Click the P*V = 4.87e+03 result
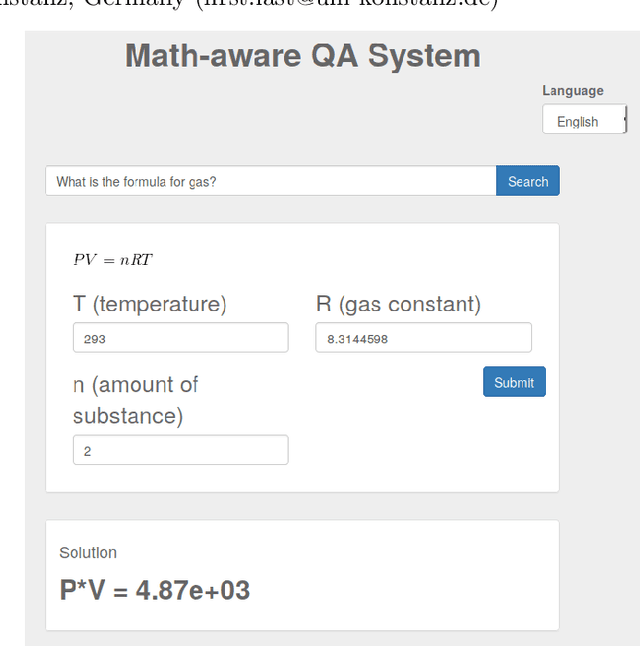Viewport: 640px width, 646px height. (x=154, y=590)
